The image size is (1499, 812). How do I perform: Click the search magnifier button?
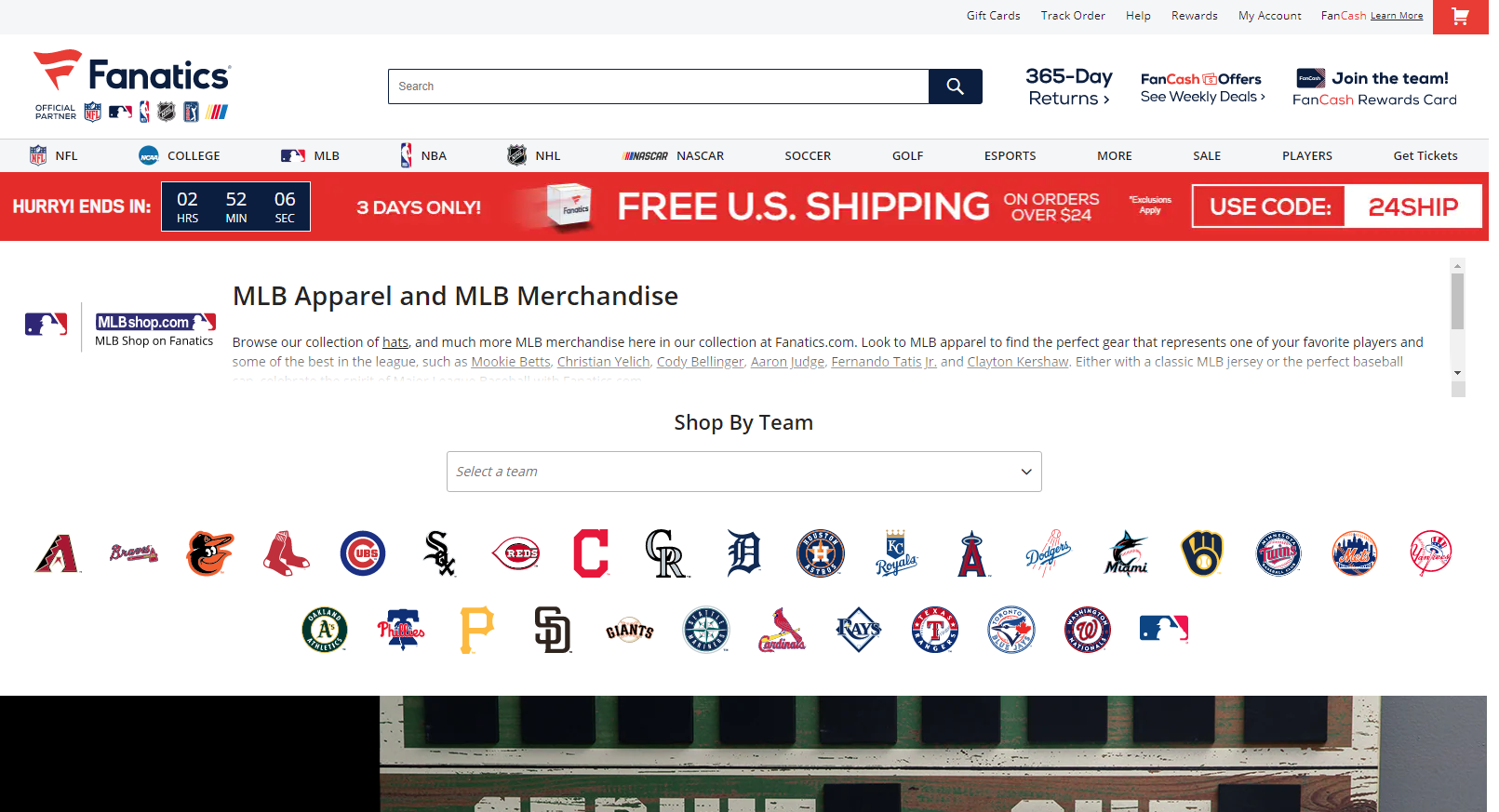click(x=955, y=87)
